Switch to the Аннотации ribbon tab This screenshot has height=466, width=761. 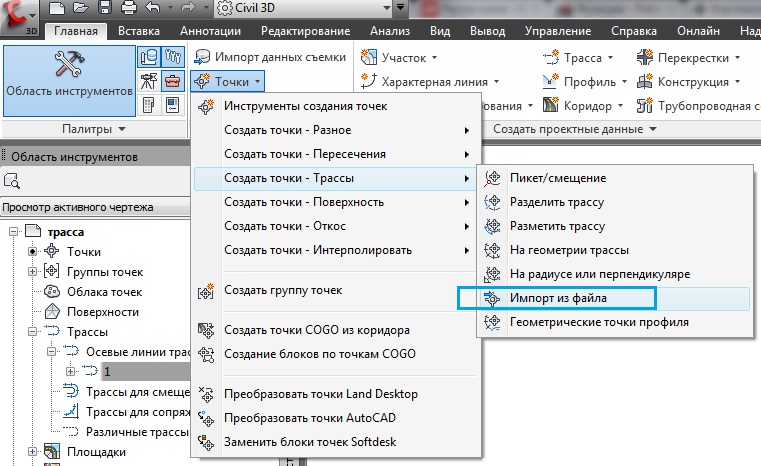click(210, 31)
